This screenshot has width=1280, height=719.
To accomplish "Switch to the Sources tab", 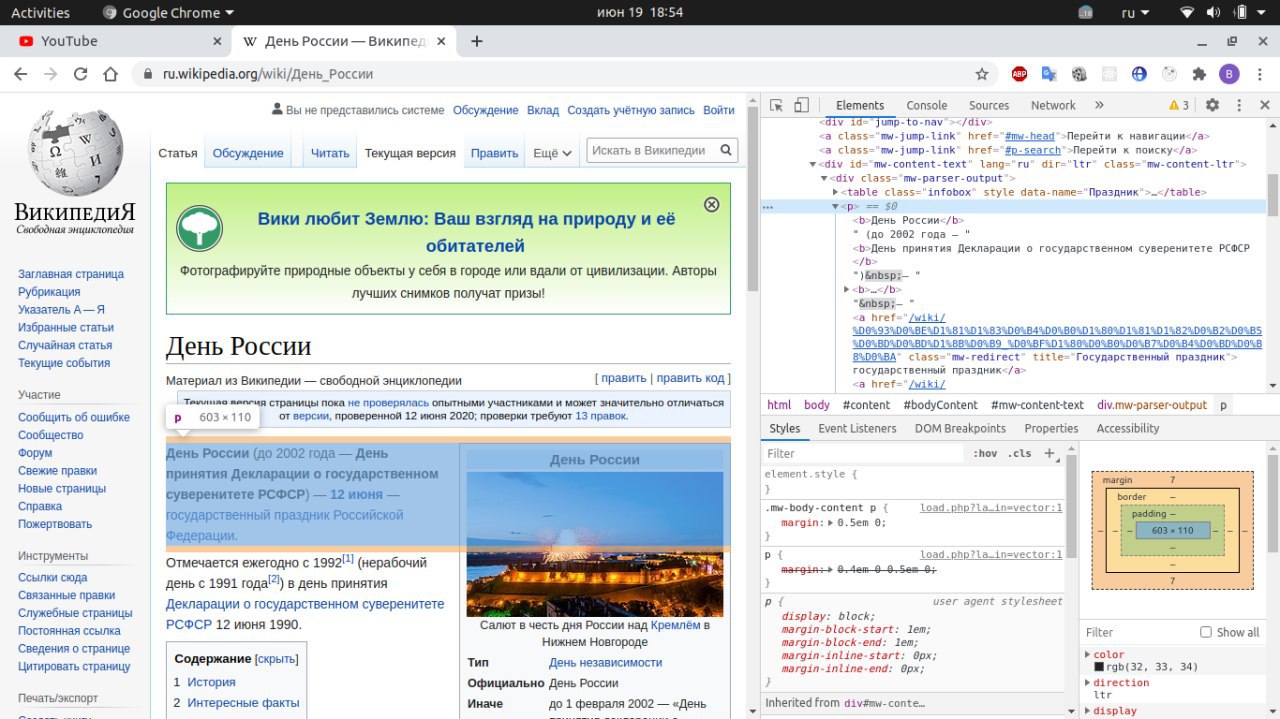I will 989,105.
